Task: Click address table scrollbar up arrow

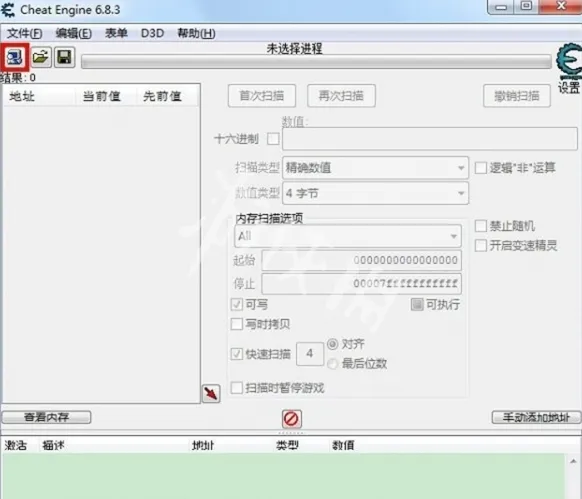Action: [x=573, y=461]
